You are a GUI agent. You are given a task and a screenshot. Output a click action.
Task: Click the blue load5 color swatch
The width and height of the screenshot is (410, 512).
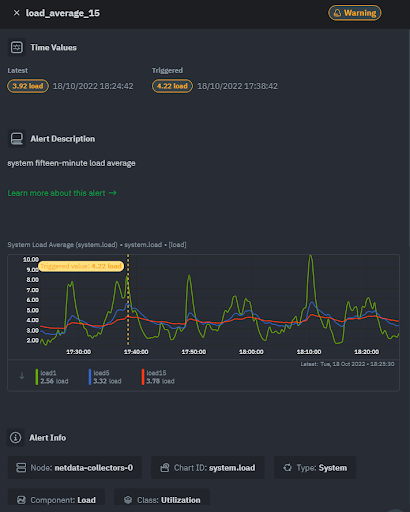[x=90, y=377]
